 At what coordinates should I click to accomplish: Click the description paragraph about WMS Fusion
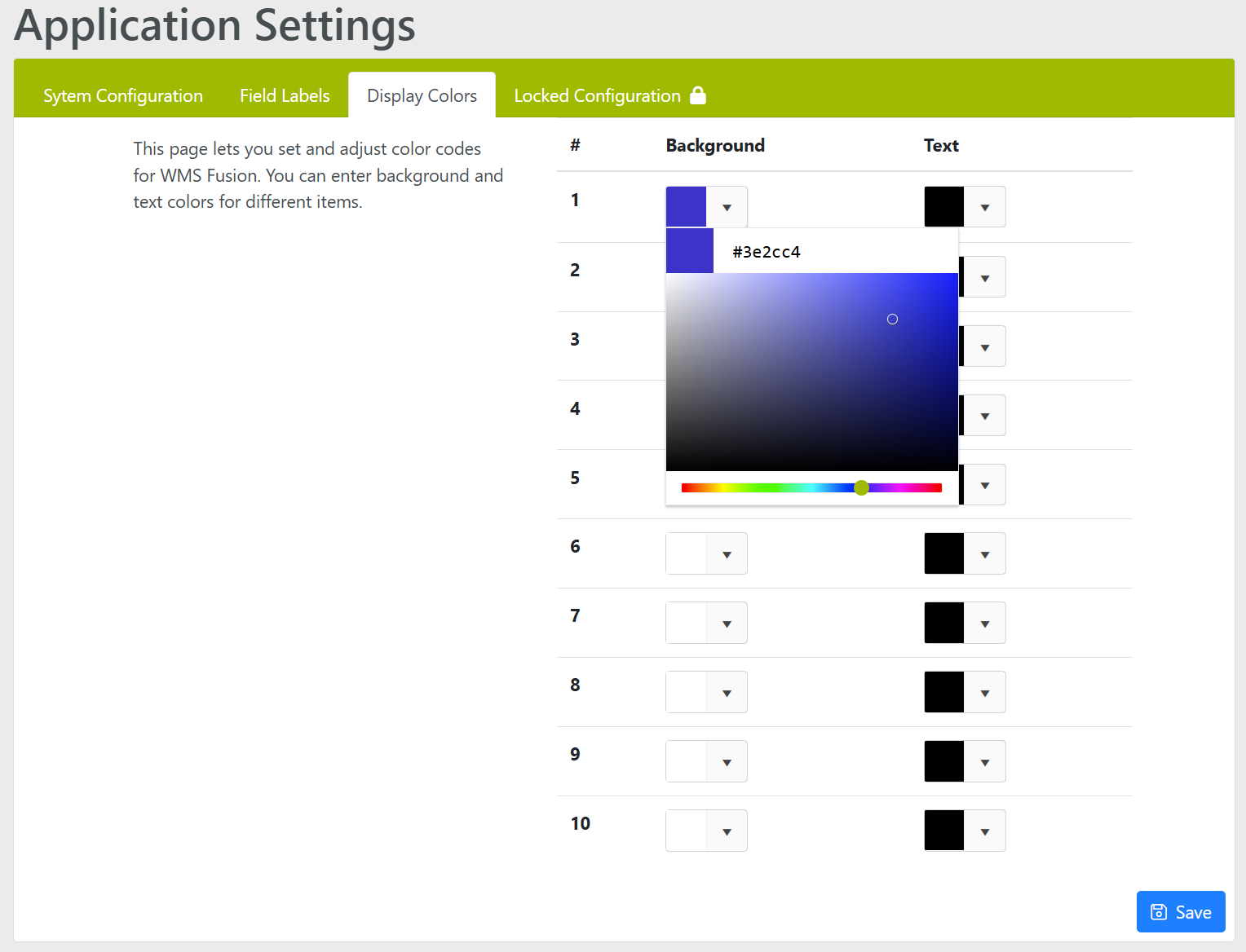[x=318, y=175]
